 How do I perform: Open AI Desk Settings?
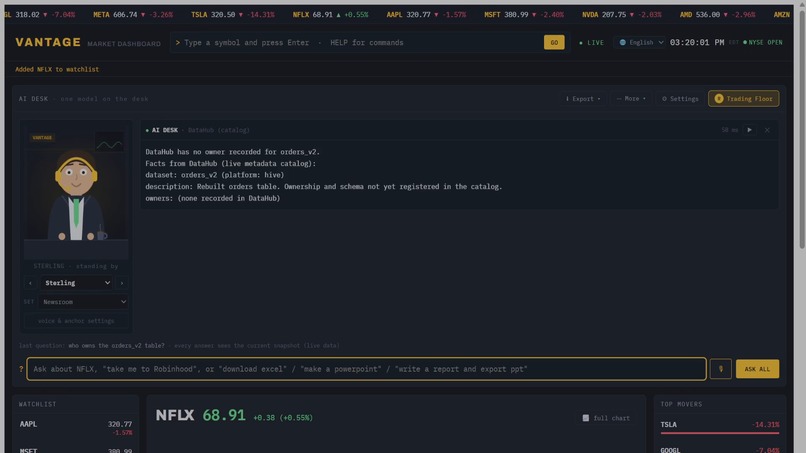[x=680, y=99]
